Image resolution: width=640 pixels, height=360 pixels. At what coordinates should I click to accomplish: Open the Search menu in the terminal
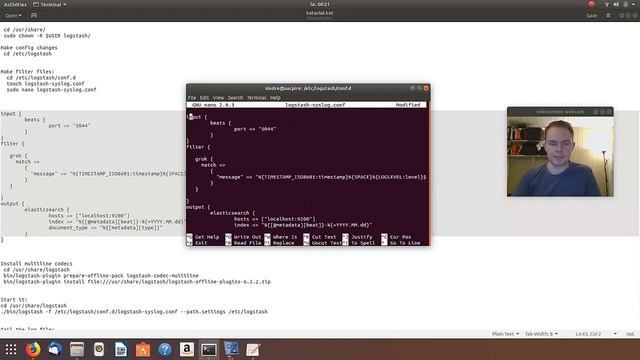pos(235,98)
